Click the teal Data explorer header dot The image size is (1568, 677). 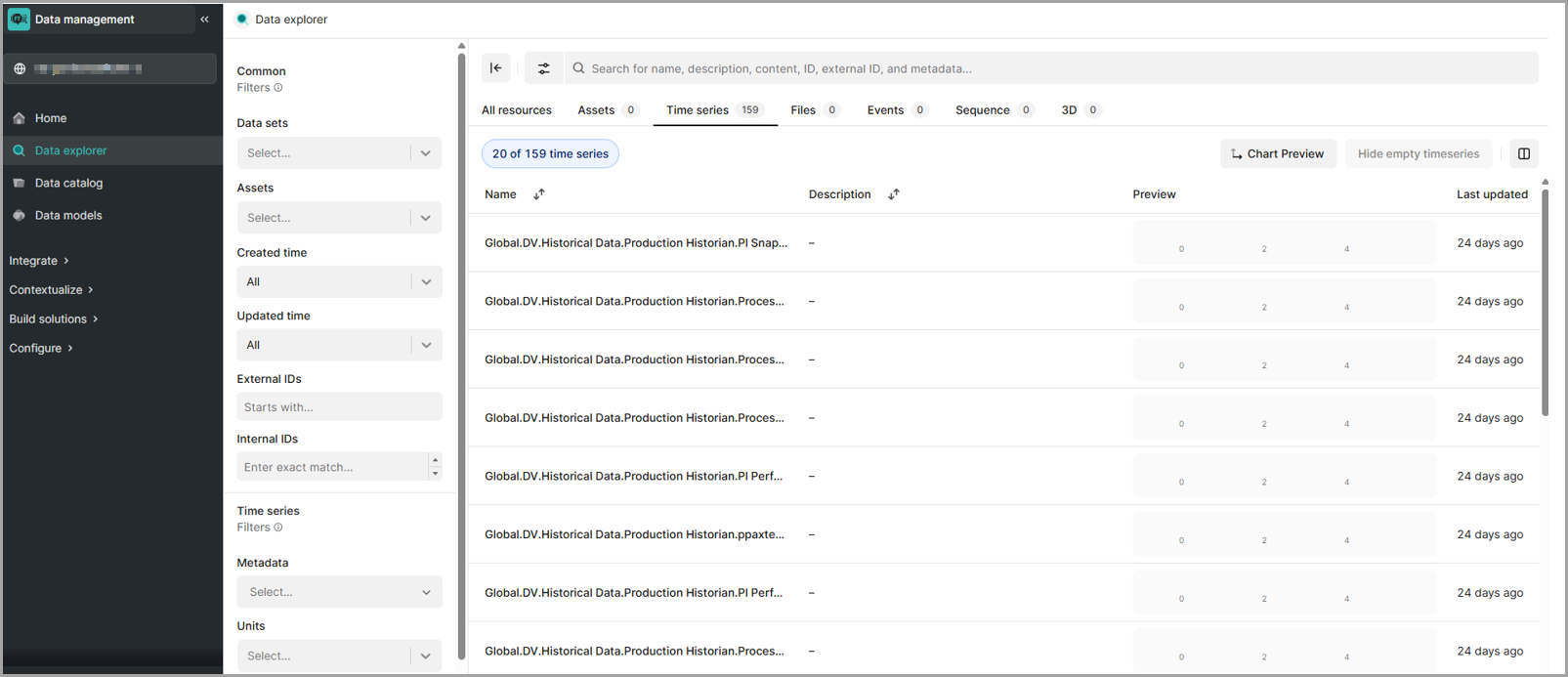242,19
